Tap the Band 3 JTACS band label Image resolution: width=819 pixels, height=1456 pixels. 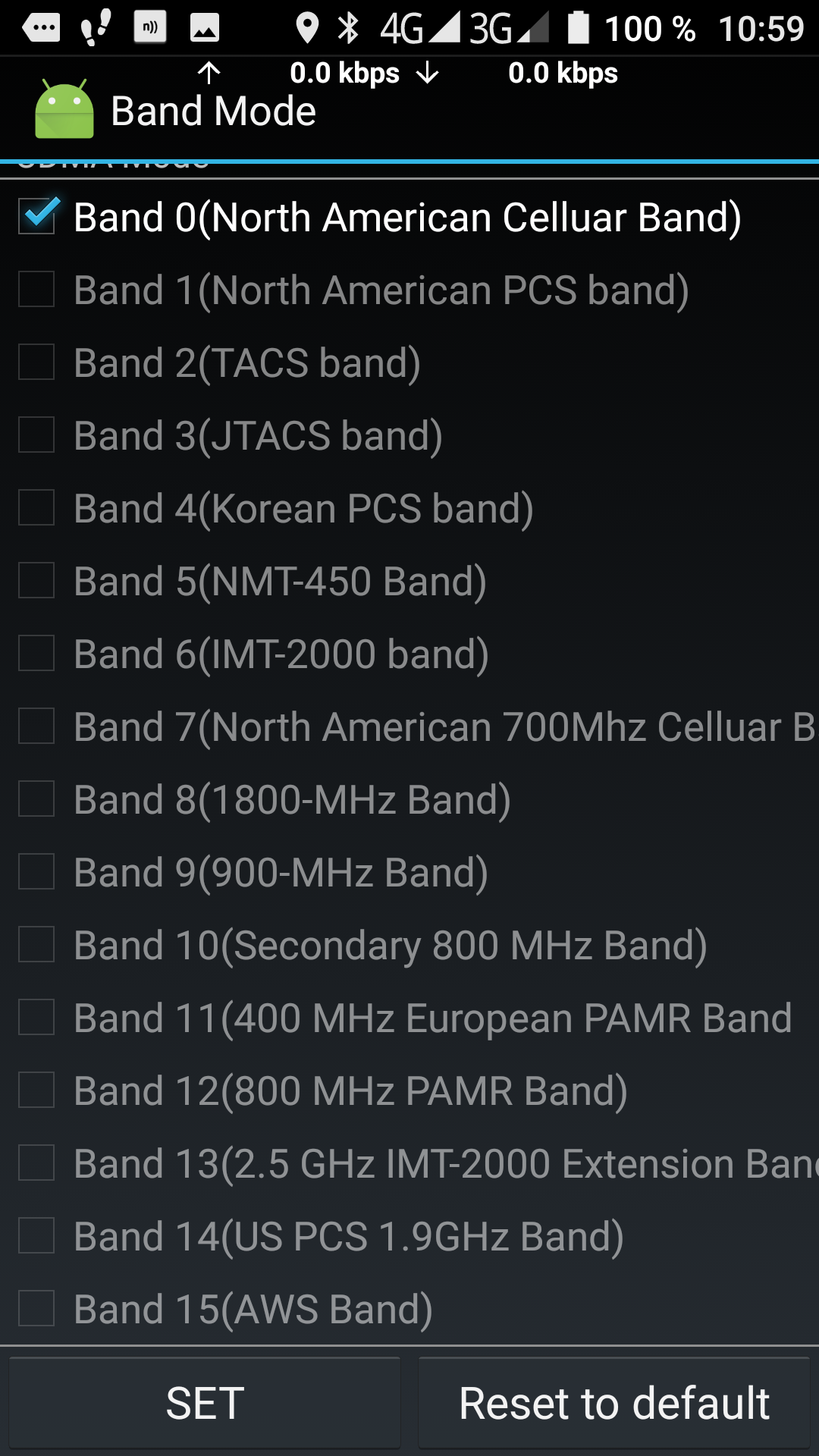click(x=258, y=436)
